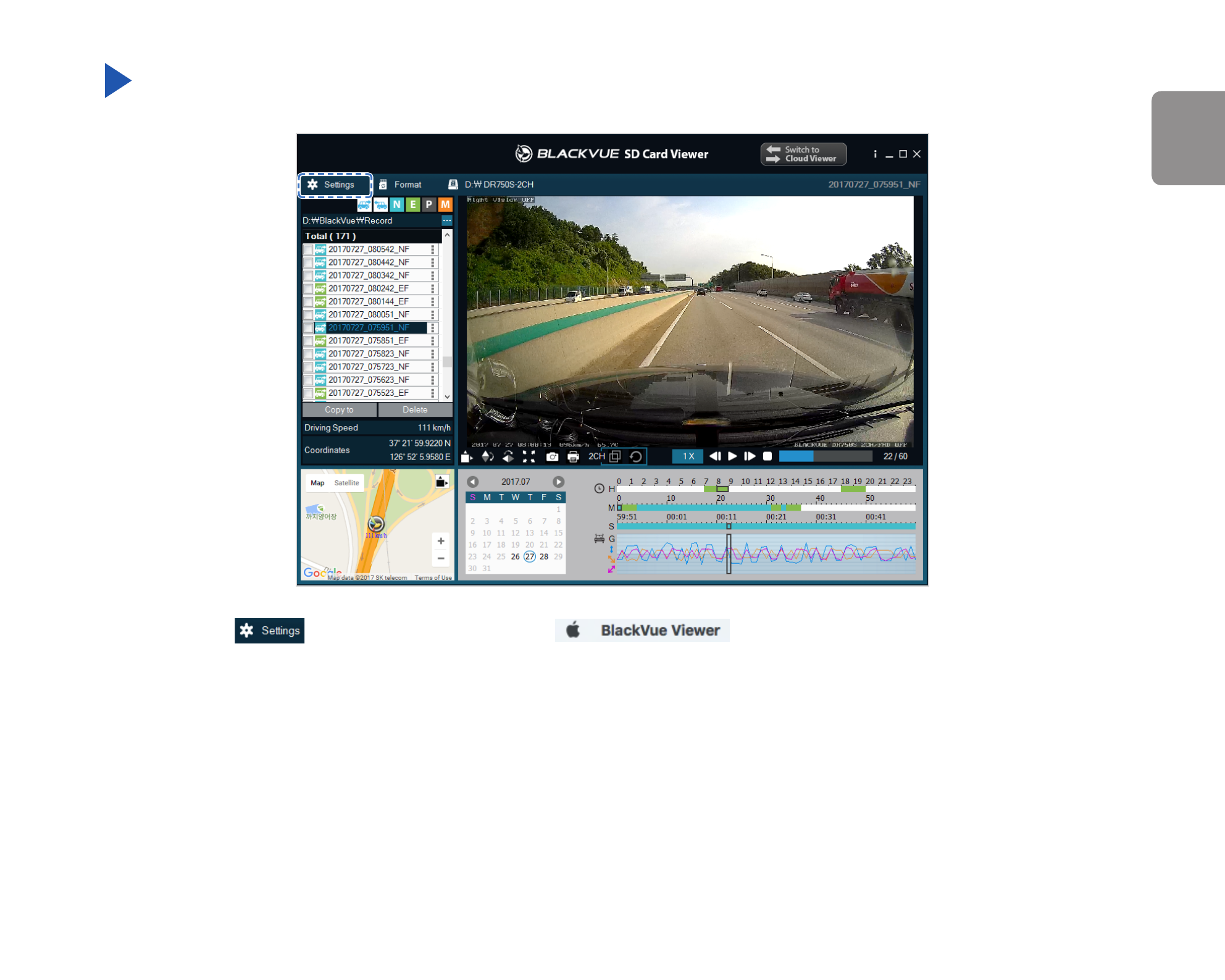The image size is (1225, 980).
Task: Click the rotate/loop playback icon
Action: click(636, 457)
